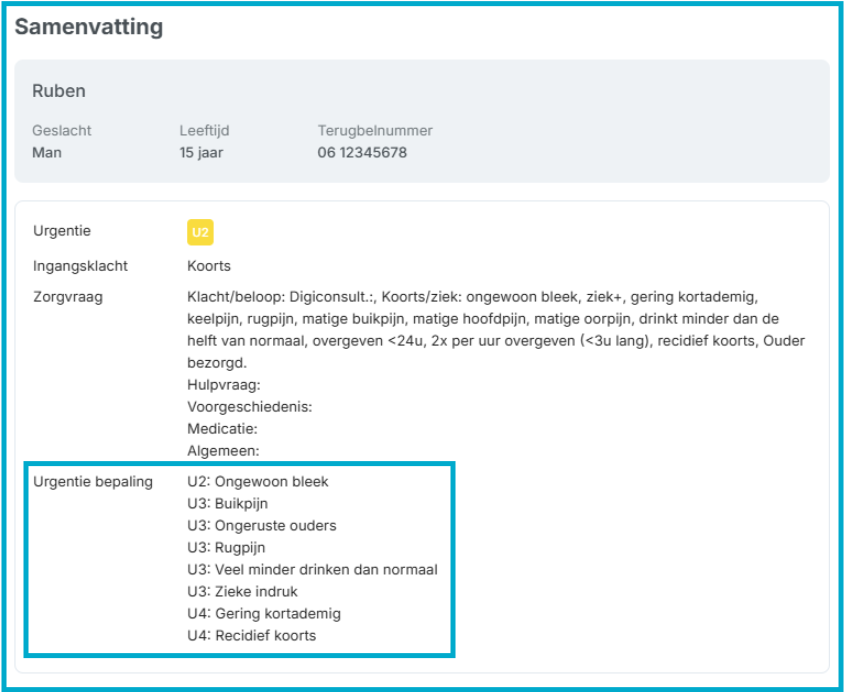
Task: Select the U4: Recidief koorts entry
Action: point(252,635)
